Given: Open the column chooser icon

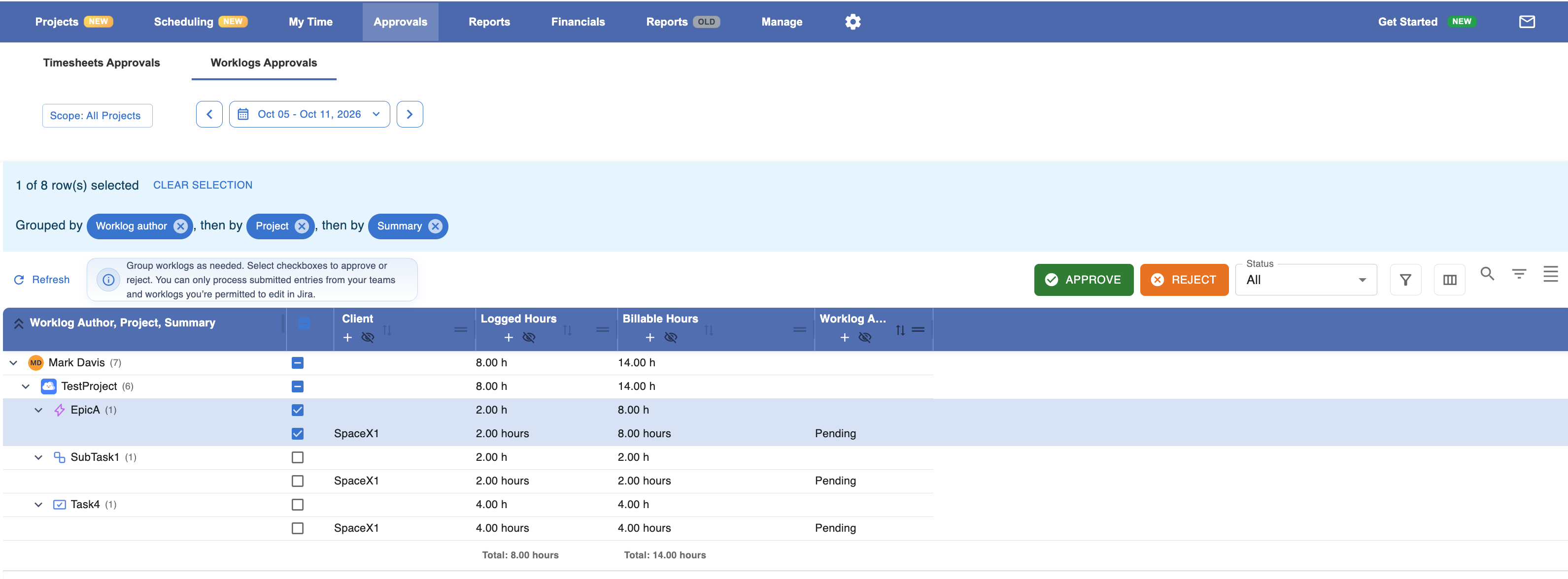Looking at the screenshot, I should point(1450,280).
